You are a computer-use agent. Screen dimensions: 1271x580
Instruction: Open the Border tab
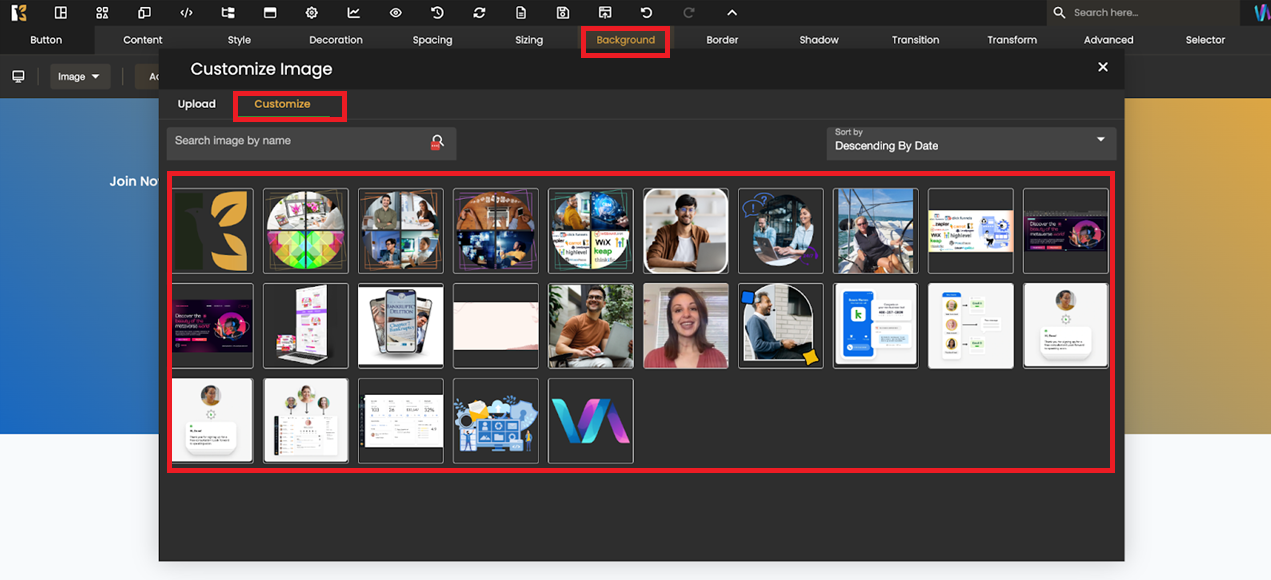tap(722, 40)
